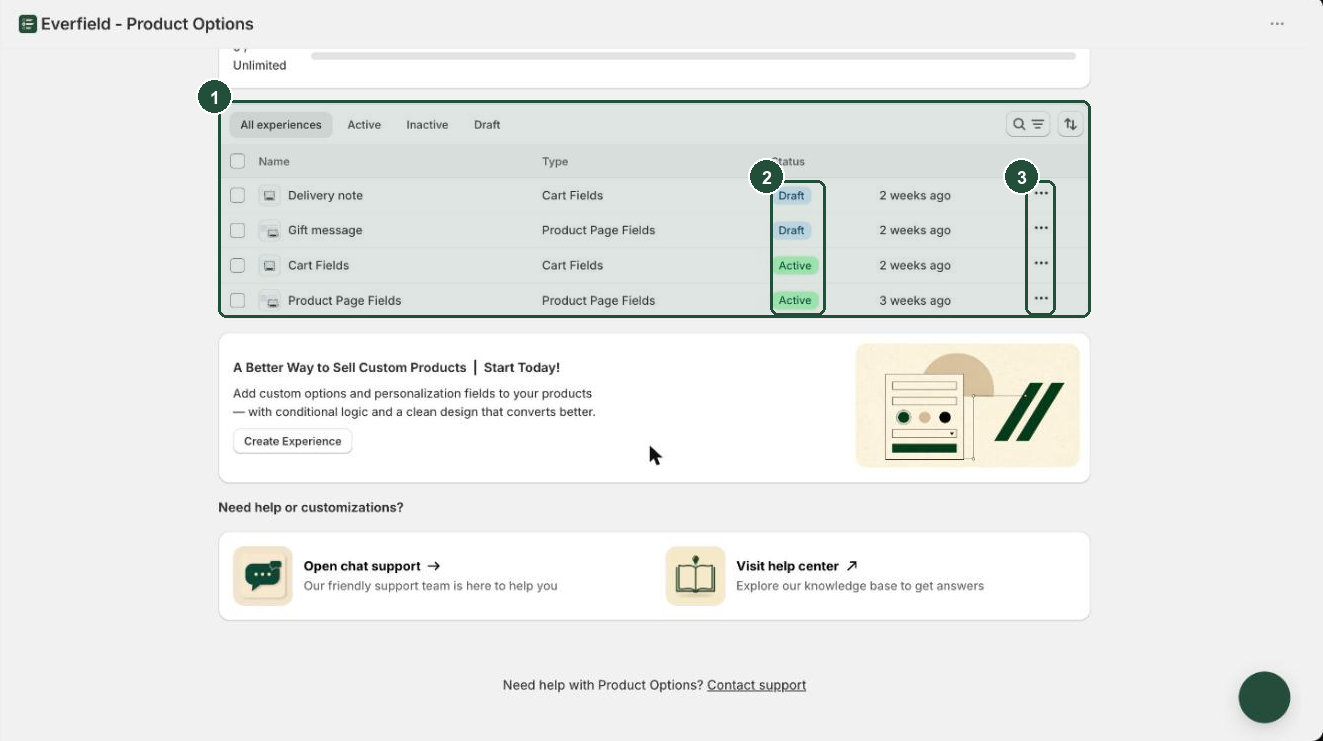Open the search and filter button
Image resolution: width=1323 pixels, height=741 pixels.
[x=1028, y=124]
